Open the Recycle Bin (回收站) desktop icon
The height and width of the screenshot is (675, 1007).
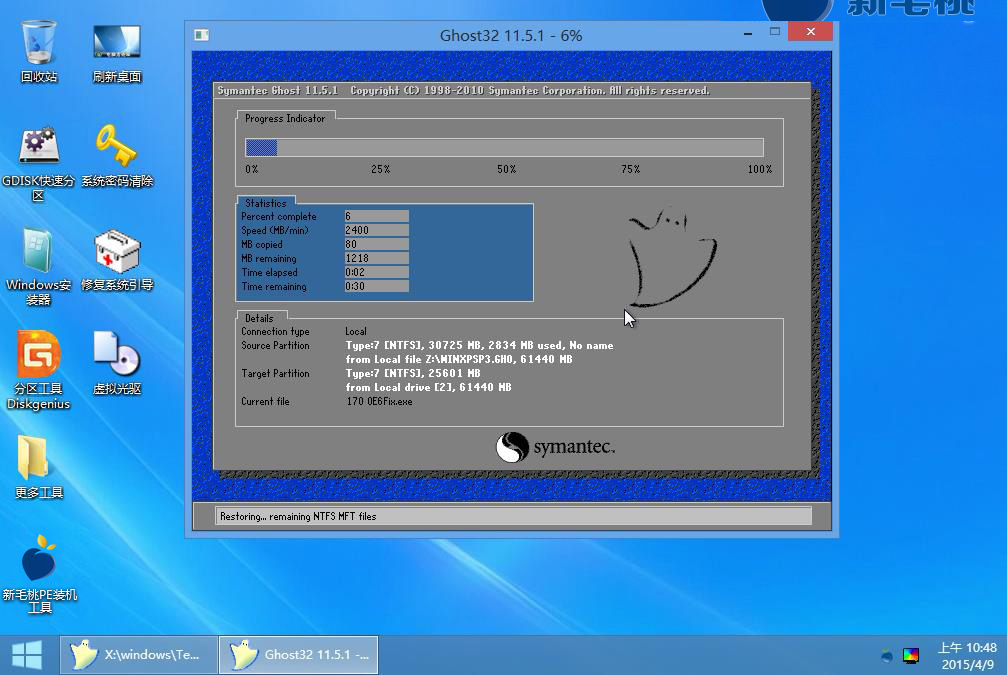tap(39, 51)
